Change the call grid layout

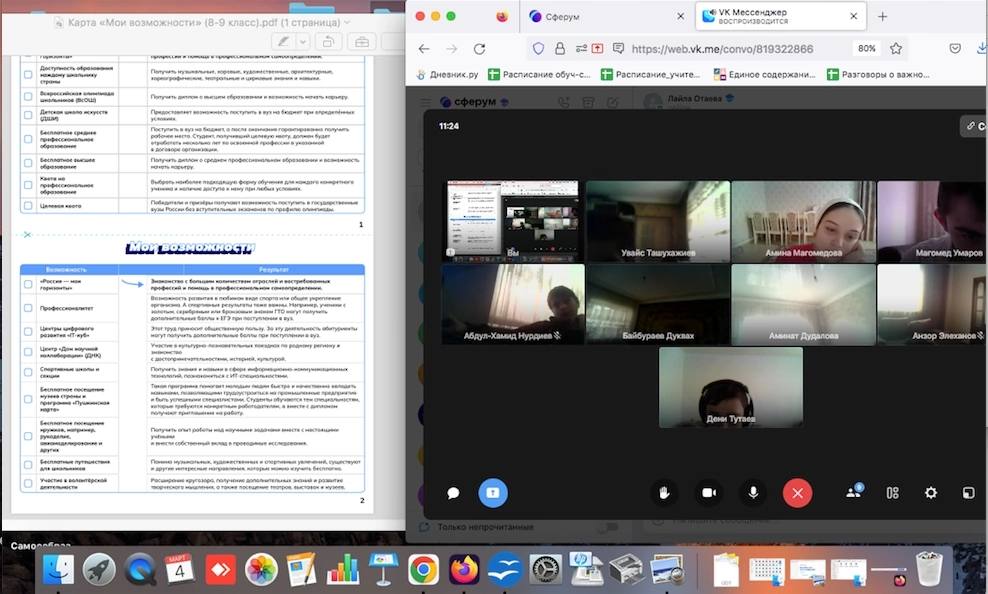[893, 493]
